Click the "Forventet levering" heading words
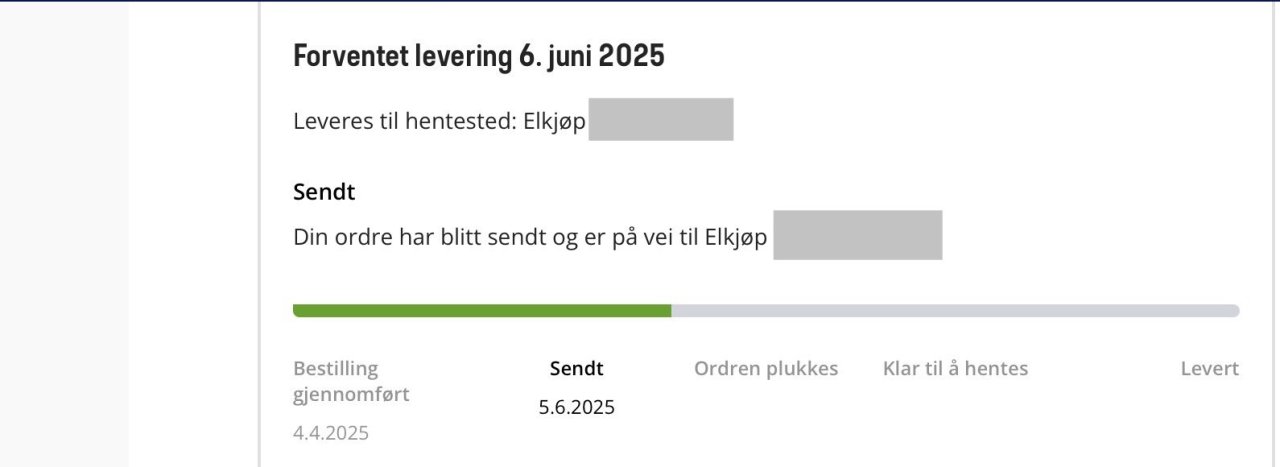1280x467 pixels. point(402,56)
